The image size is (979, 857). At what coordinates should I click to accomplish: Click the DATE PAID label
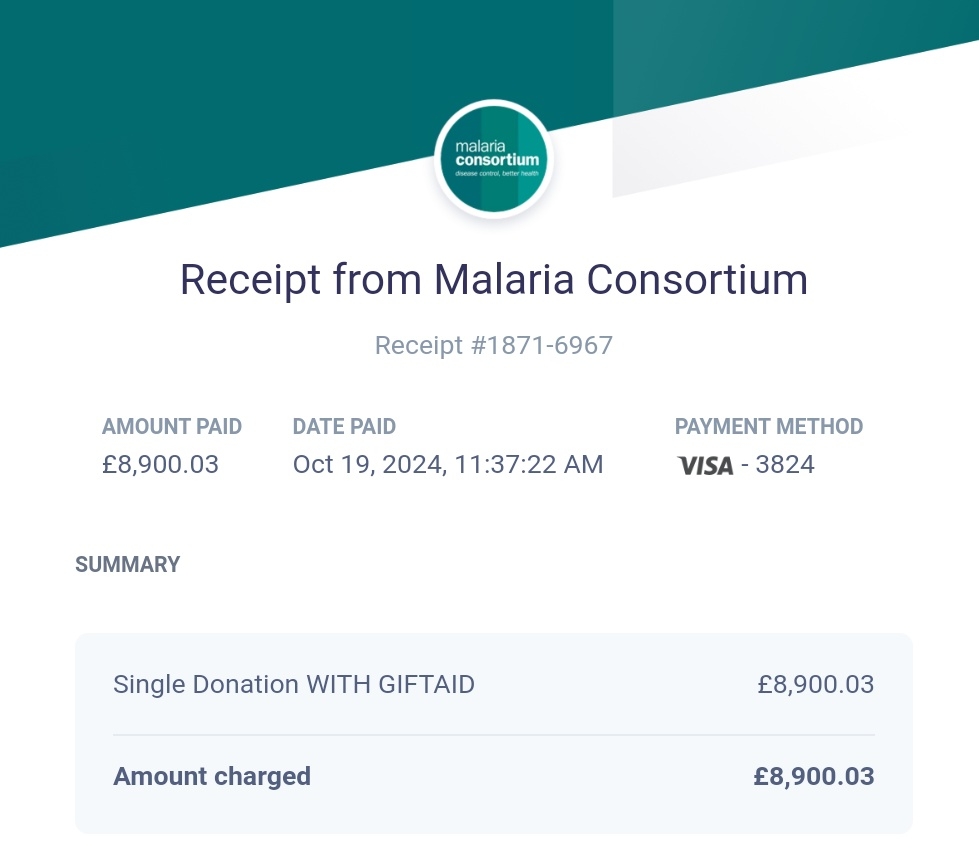pyautogui.click(x=344, y=427)
